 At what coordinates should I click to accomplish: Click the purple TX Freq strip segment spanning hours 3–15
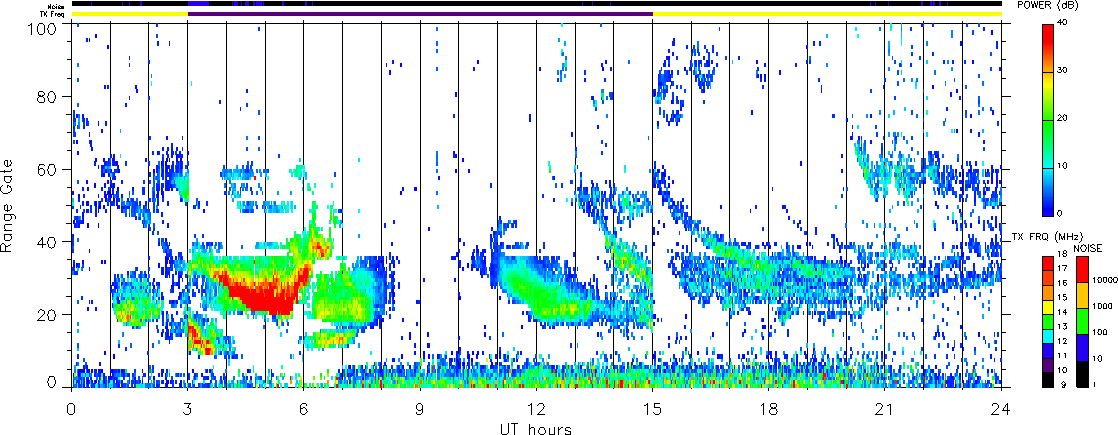(420, 14)
